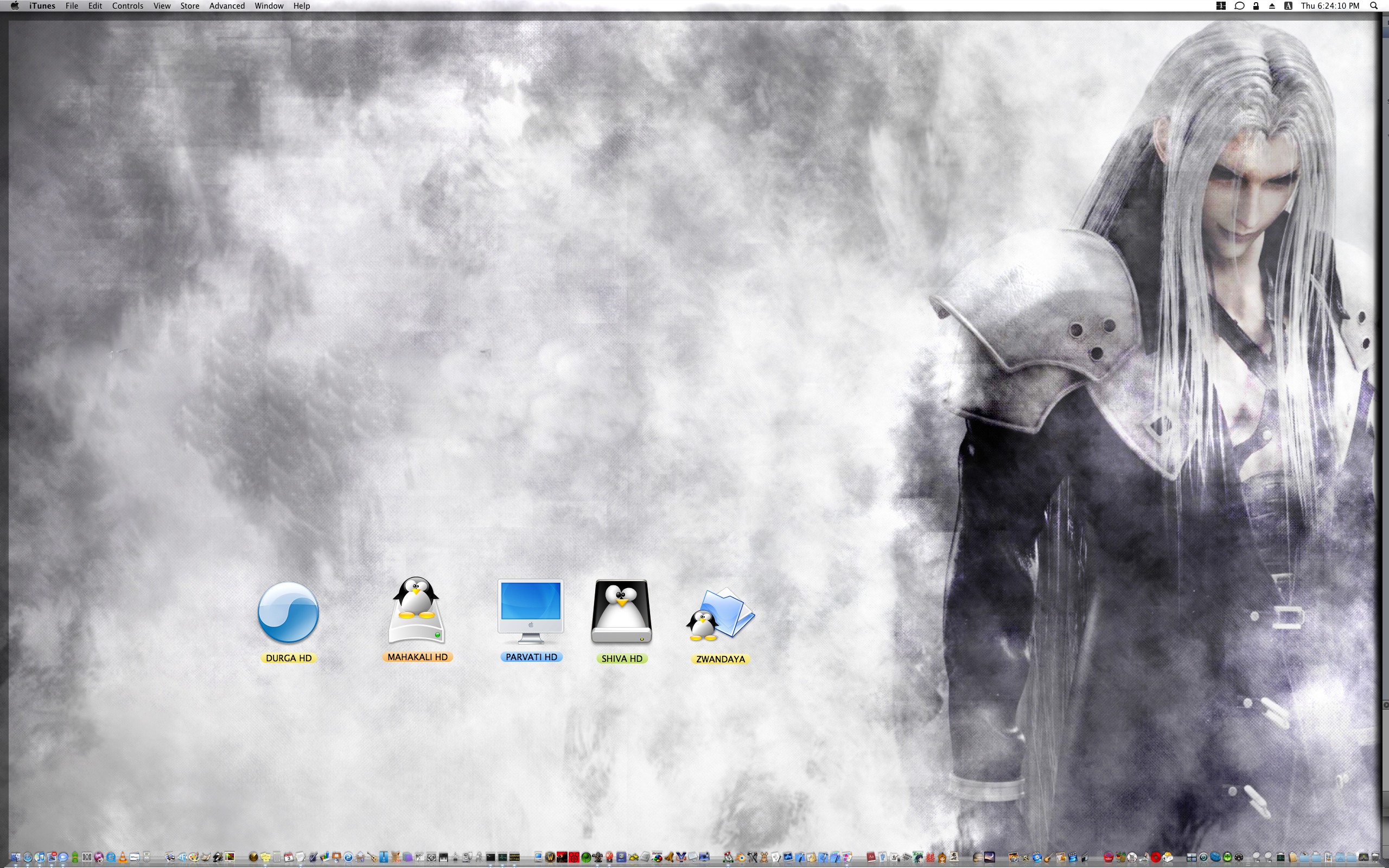
Task: Open the Apple menu
Action: point(15,6)
